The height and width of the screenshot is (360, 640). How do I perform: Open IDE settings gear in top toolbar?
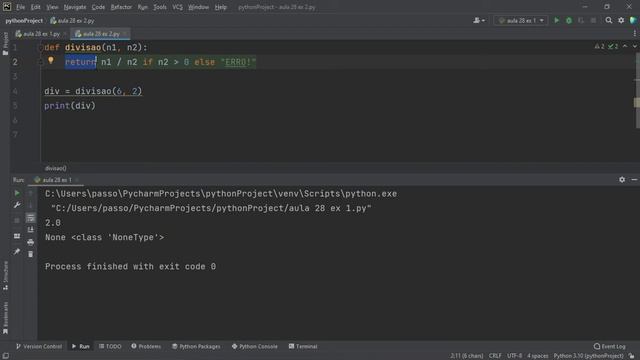pyautogui.click(x=621, y=20)
